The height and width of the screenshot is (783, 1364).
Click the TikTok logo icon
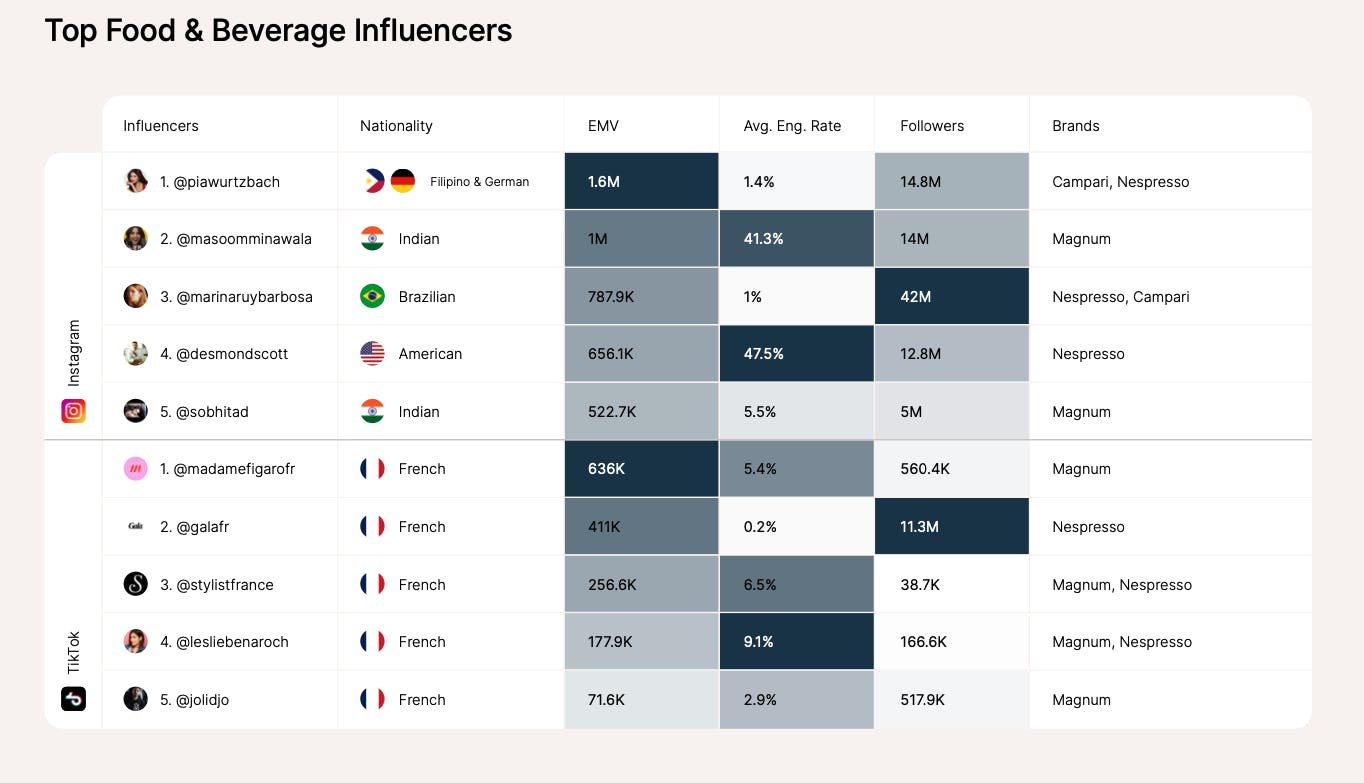click(x=73, y=699)
